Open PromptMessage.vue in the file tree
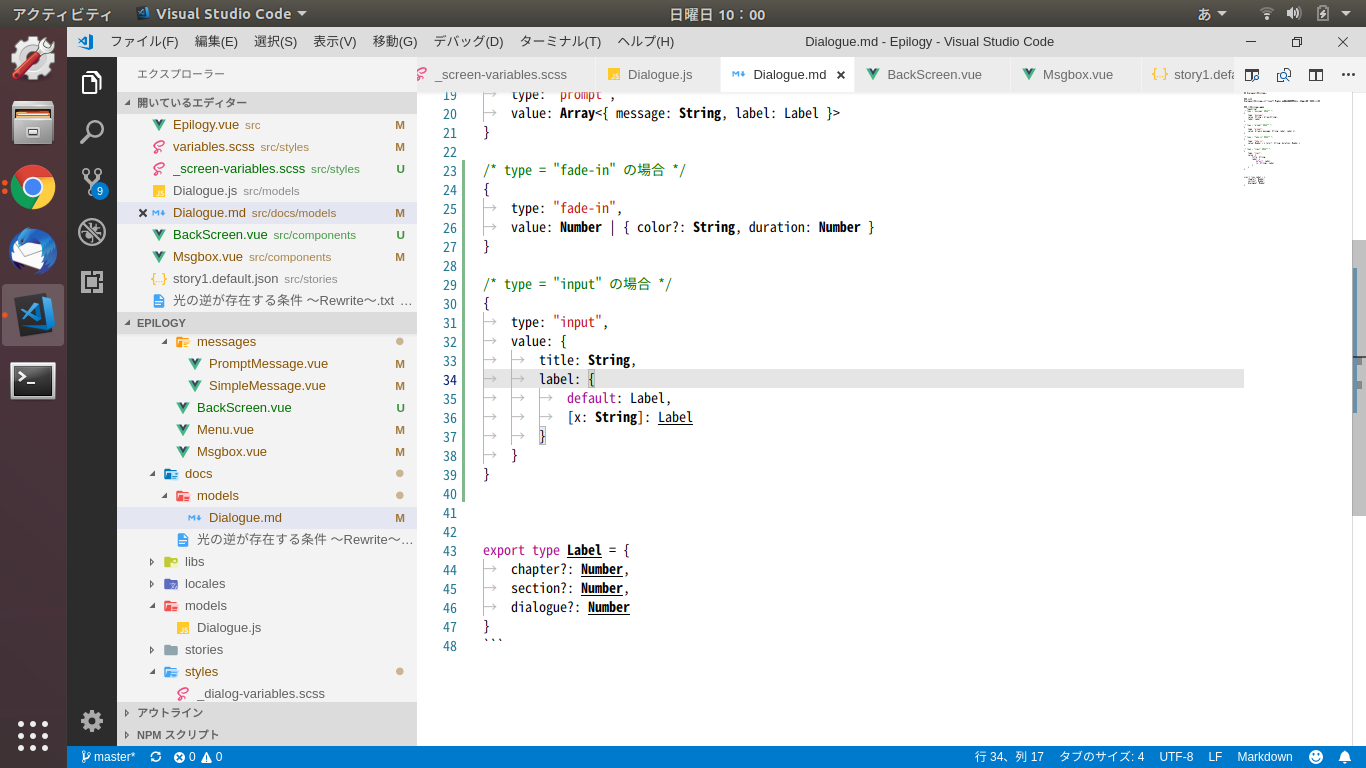 [x=268, y=364]
